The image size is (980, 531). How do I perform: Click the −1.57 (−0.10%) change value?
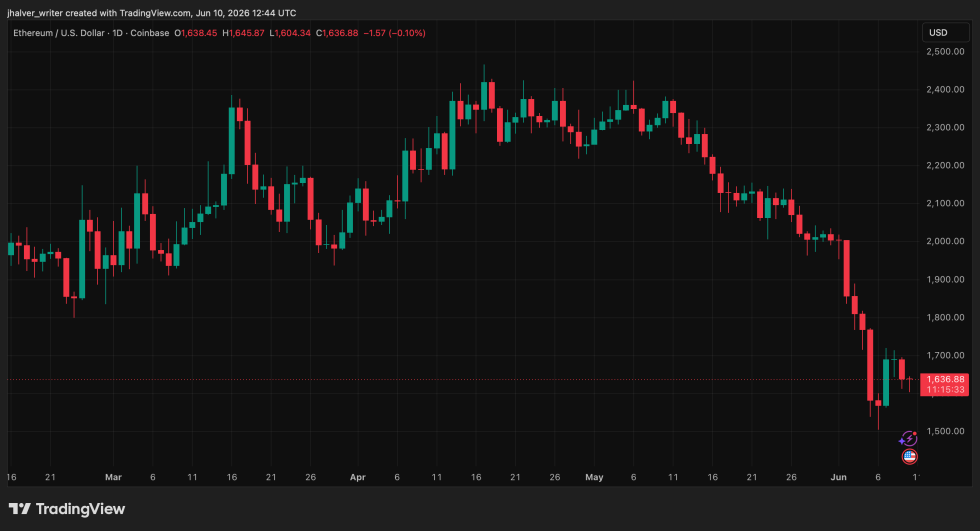pos(394,33)
